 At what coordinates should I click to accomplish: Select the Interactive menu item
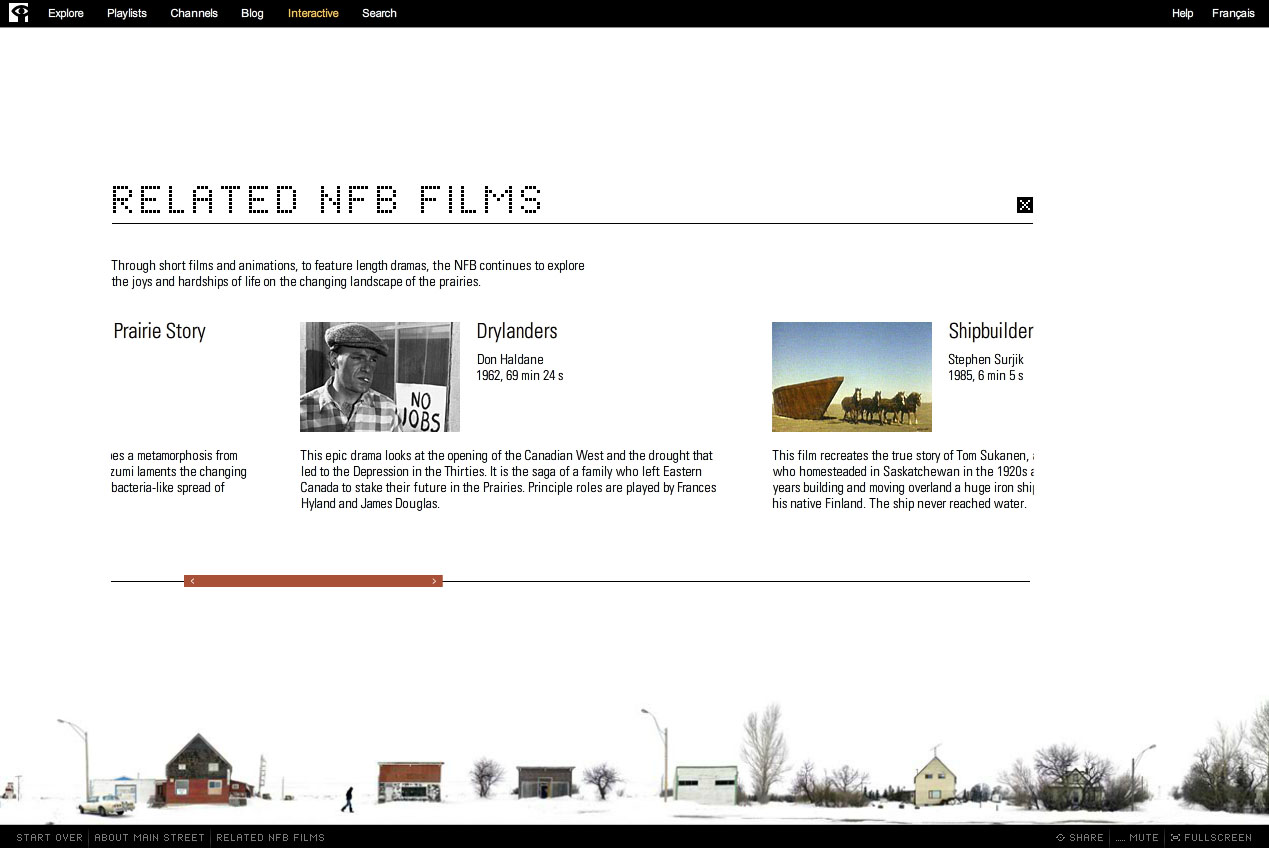313,13
